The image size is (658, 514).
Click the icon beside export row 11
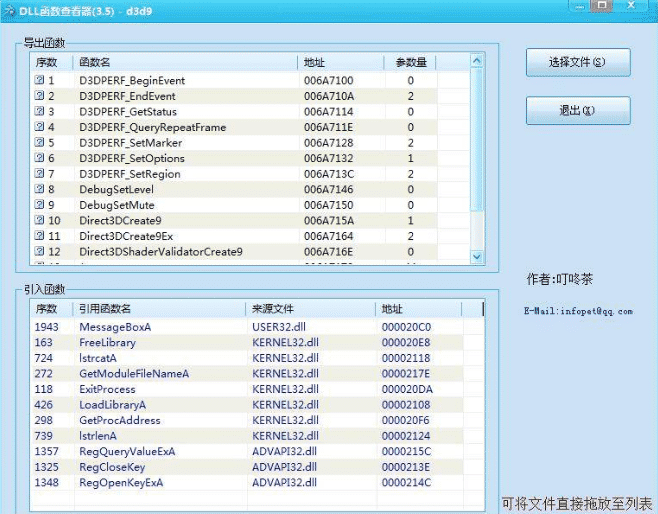(x=39, y=235)
